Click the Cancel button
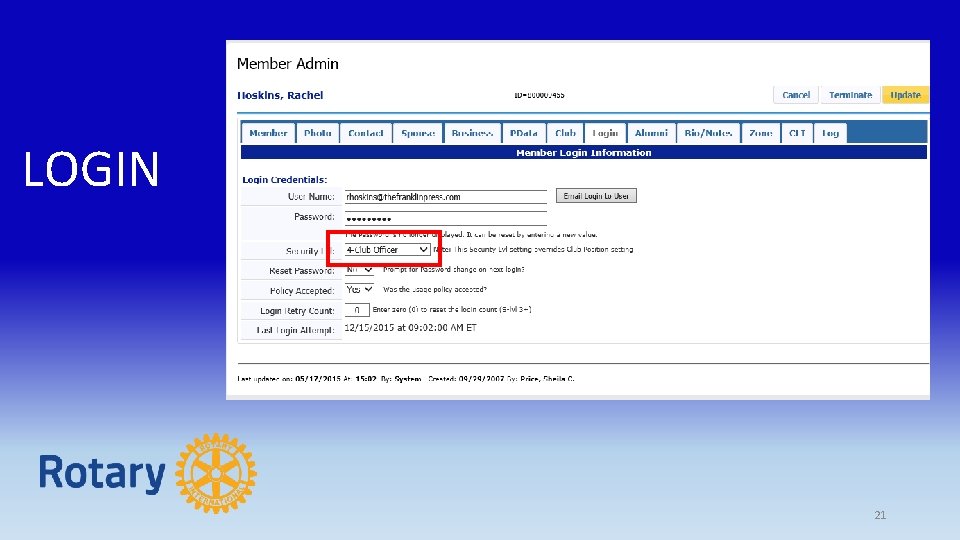 click(x=795, y=95)
